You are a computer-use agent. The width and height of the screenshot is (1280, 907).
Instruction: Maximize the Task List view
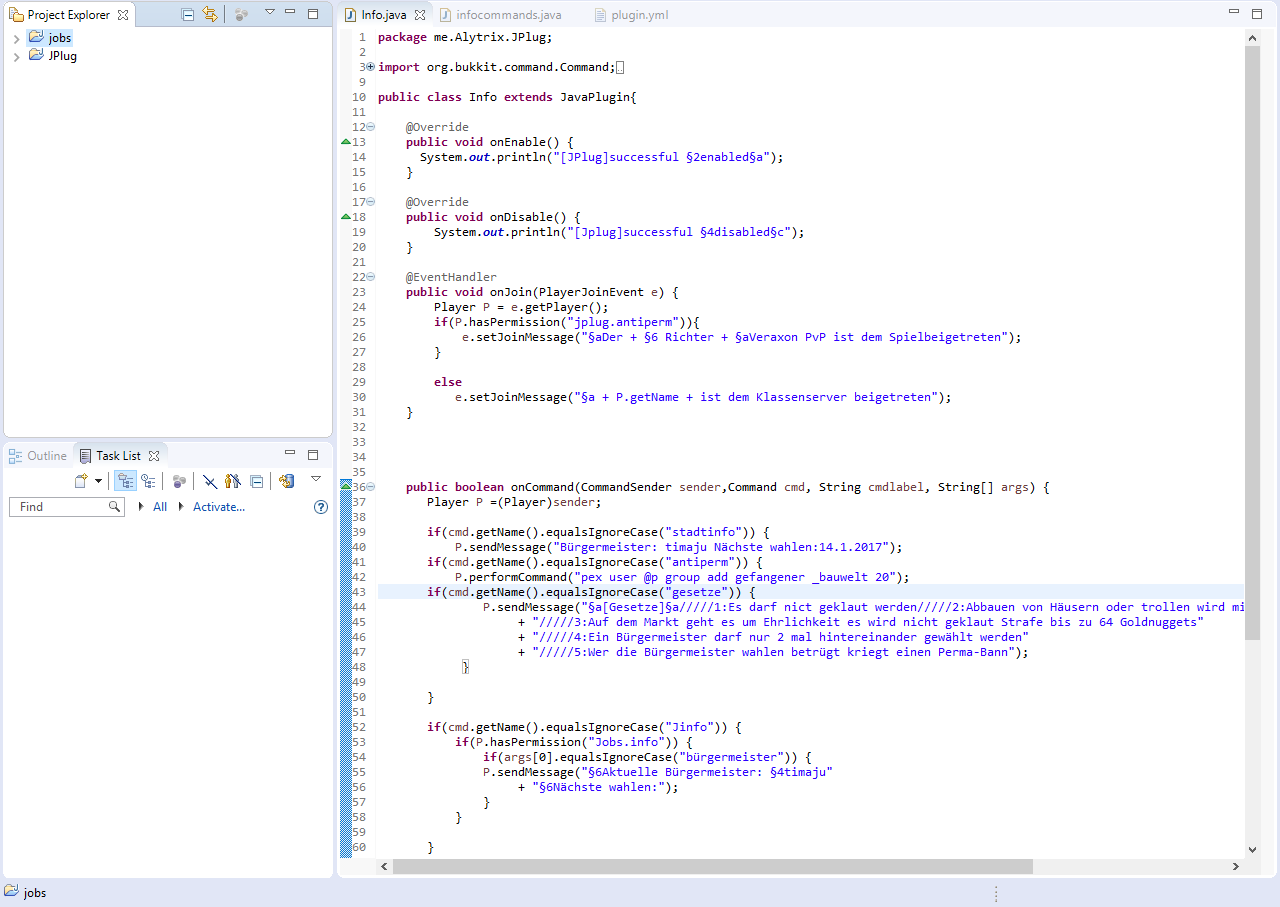point(312,454)
